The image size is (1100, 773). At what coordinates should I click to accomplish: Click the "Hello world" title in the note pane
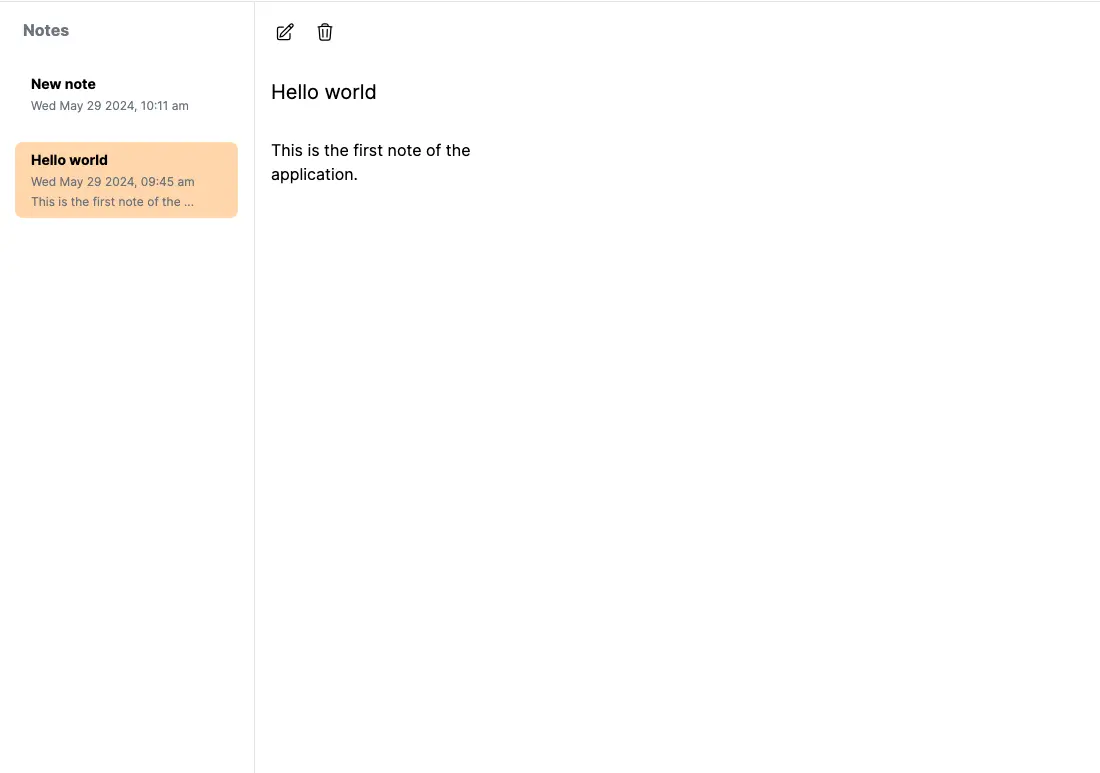tap(323, 92)
